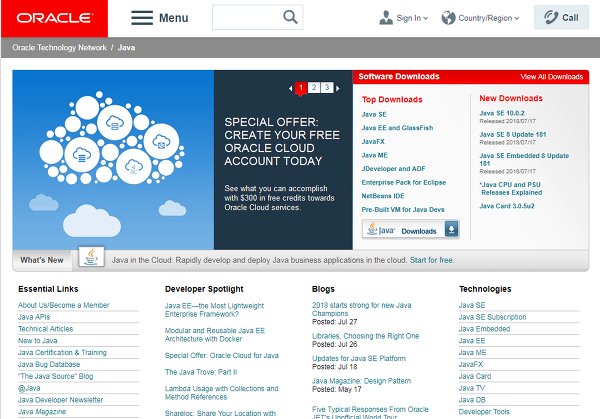600x419 pixels.
Task: Click the Sign In person icon
Action: pos(386,18)
